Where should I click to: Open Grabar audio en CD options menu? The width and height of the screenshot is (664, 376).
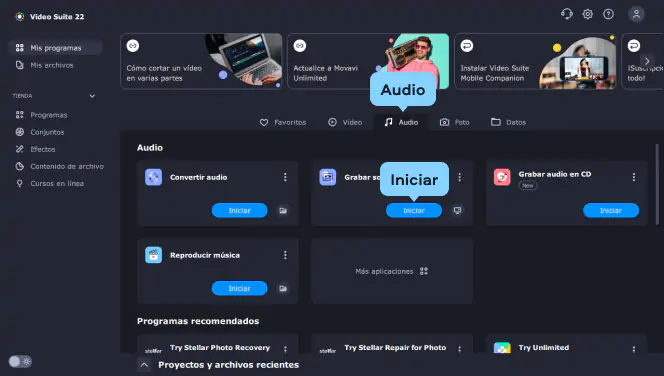pos(634,177)
